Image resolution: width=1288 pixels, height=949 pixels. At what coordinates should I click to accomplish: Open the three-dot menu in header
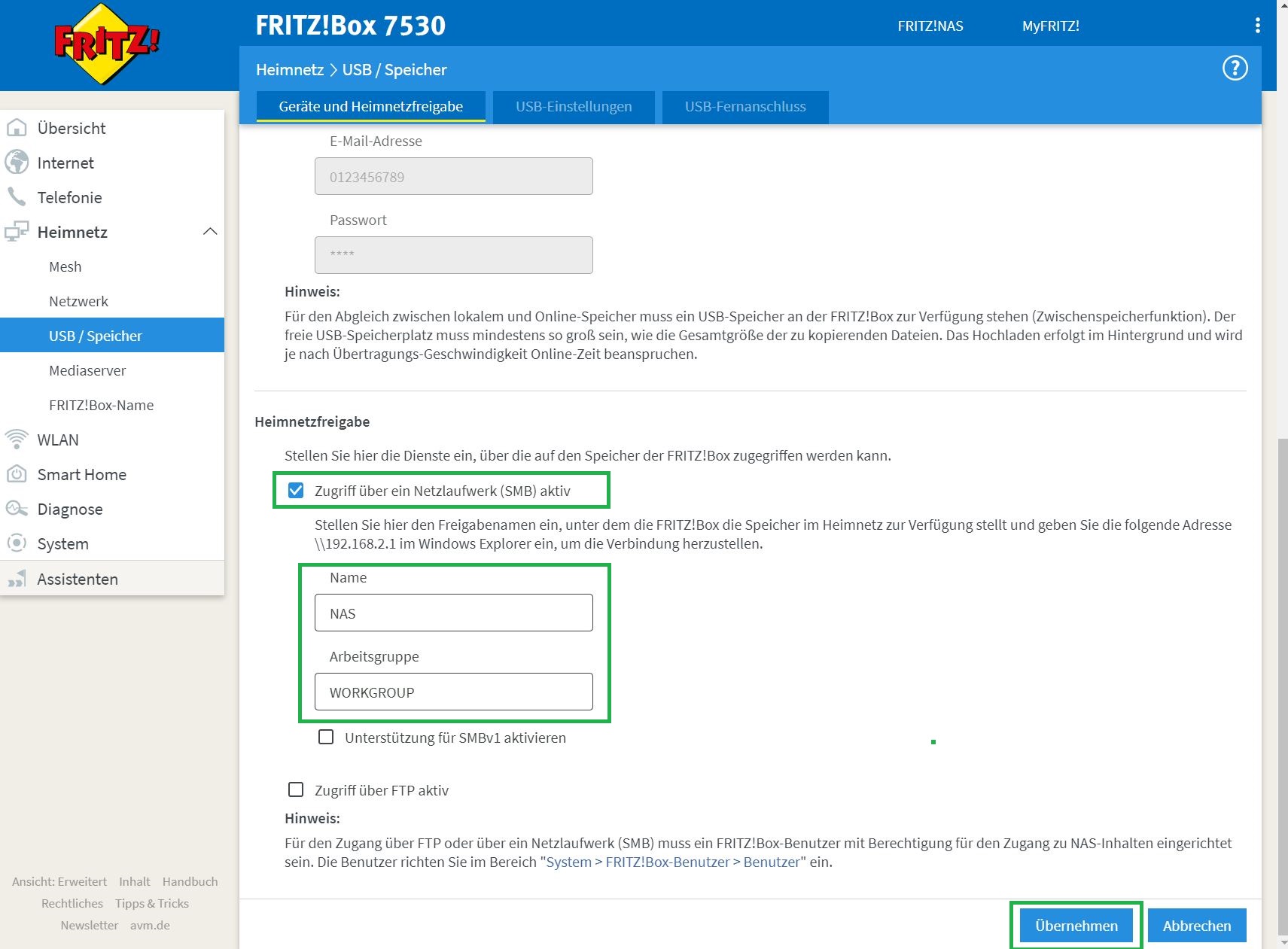[1257, 26]
